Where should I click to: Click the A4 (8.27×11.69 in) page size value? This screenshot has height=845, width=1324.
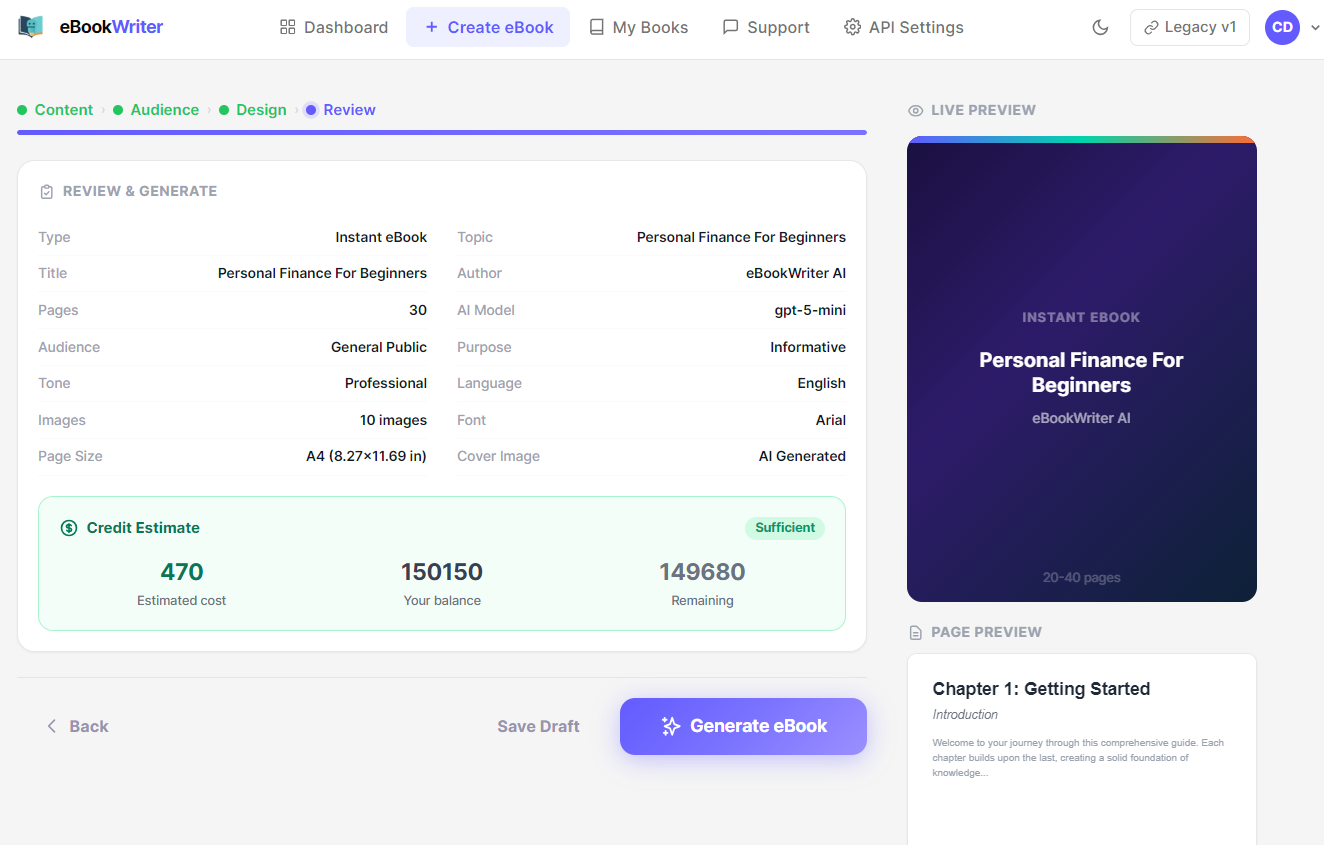[366, 456]
